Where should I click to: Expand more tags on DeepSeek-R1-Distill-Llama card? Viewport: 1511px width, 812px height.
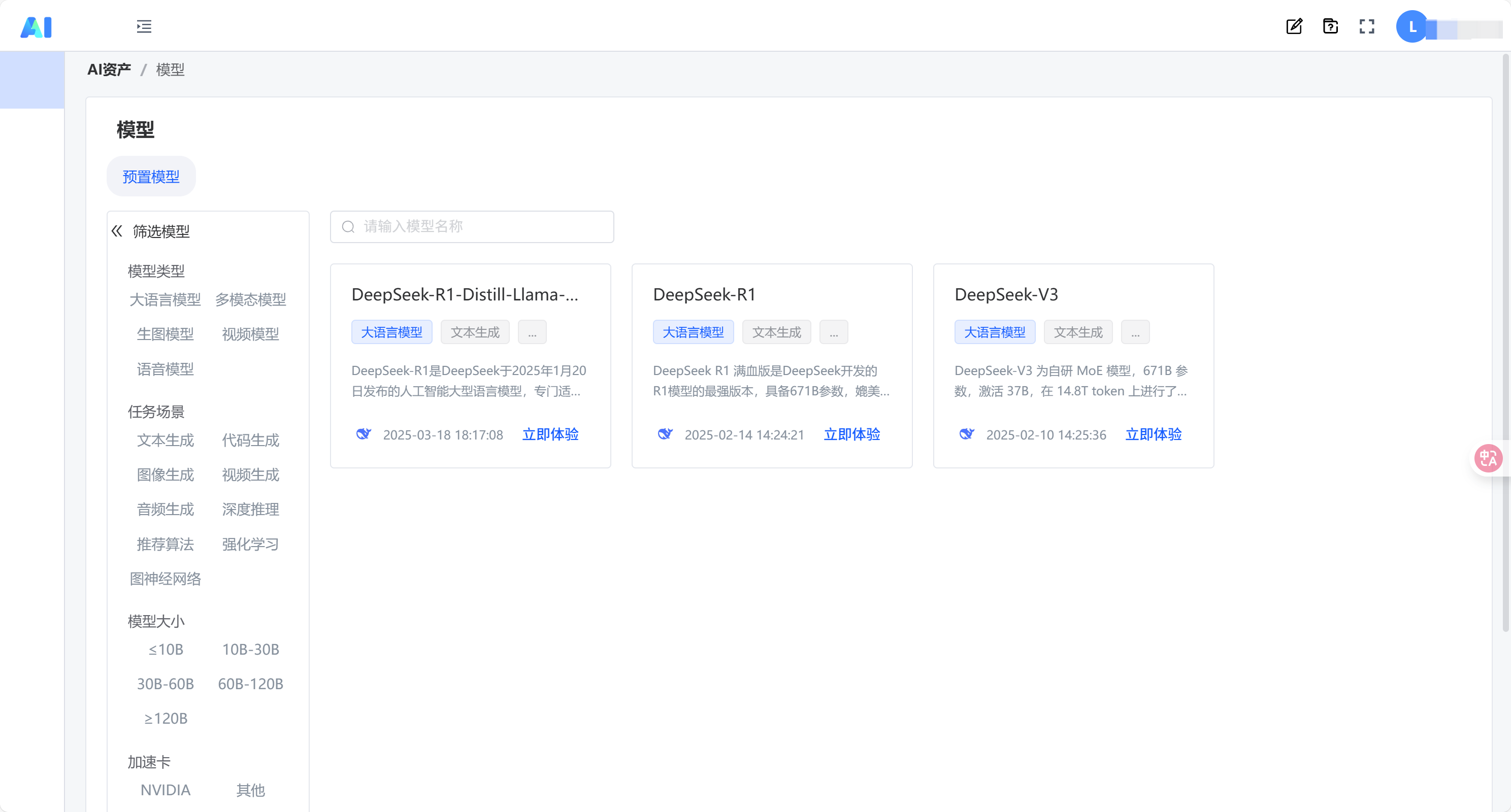pyautogui.click(x=532, y=332)
